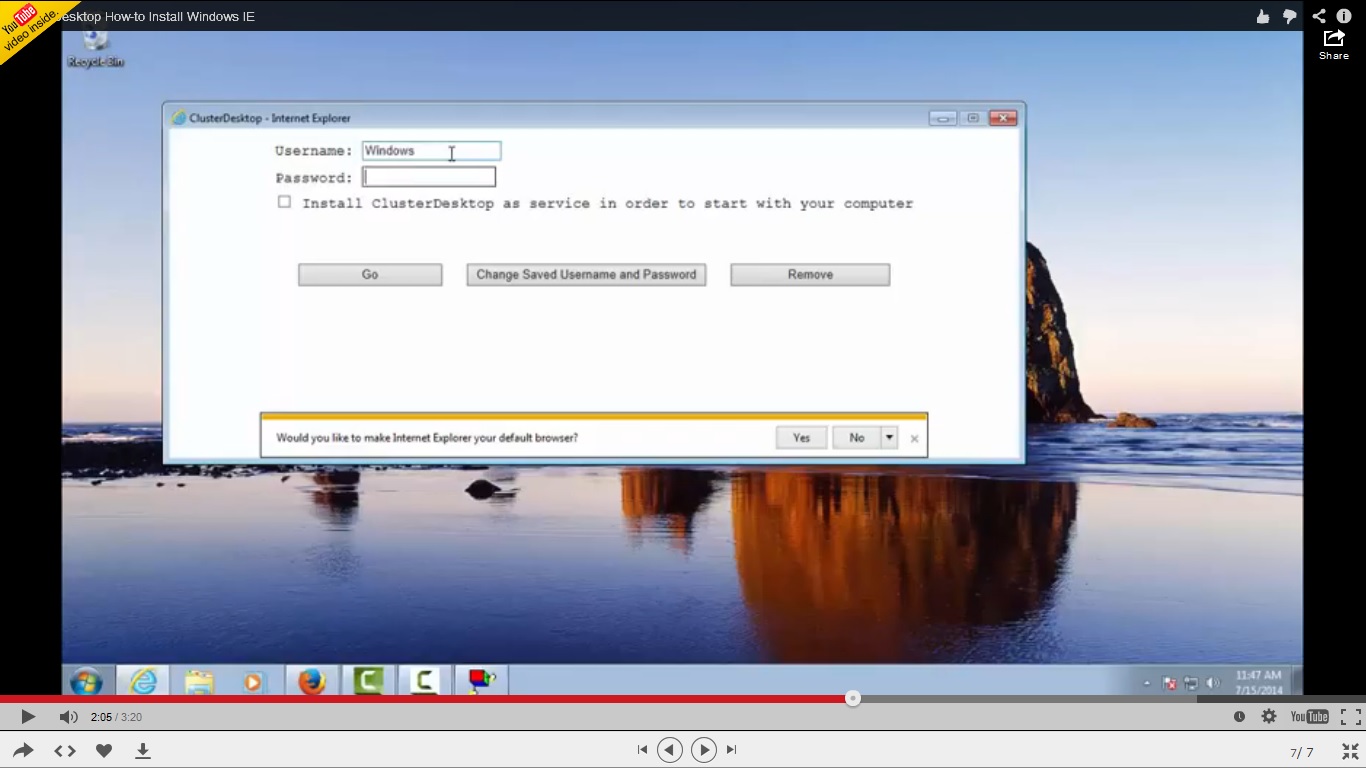Expand the dropdown arrow beside No

pyautogui.click(x=889, y=438)
